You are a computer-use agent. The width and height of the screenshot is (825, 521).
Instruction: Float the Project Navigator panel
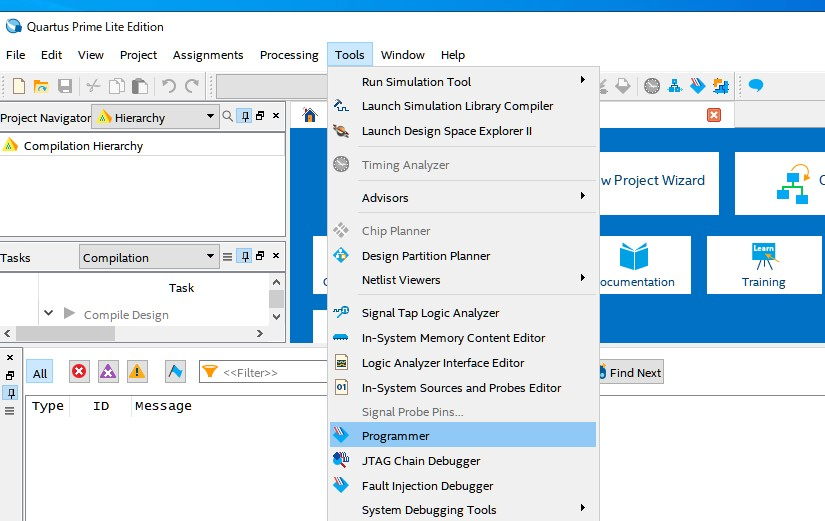tap(260, 116)
